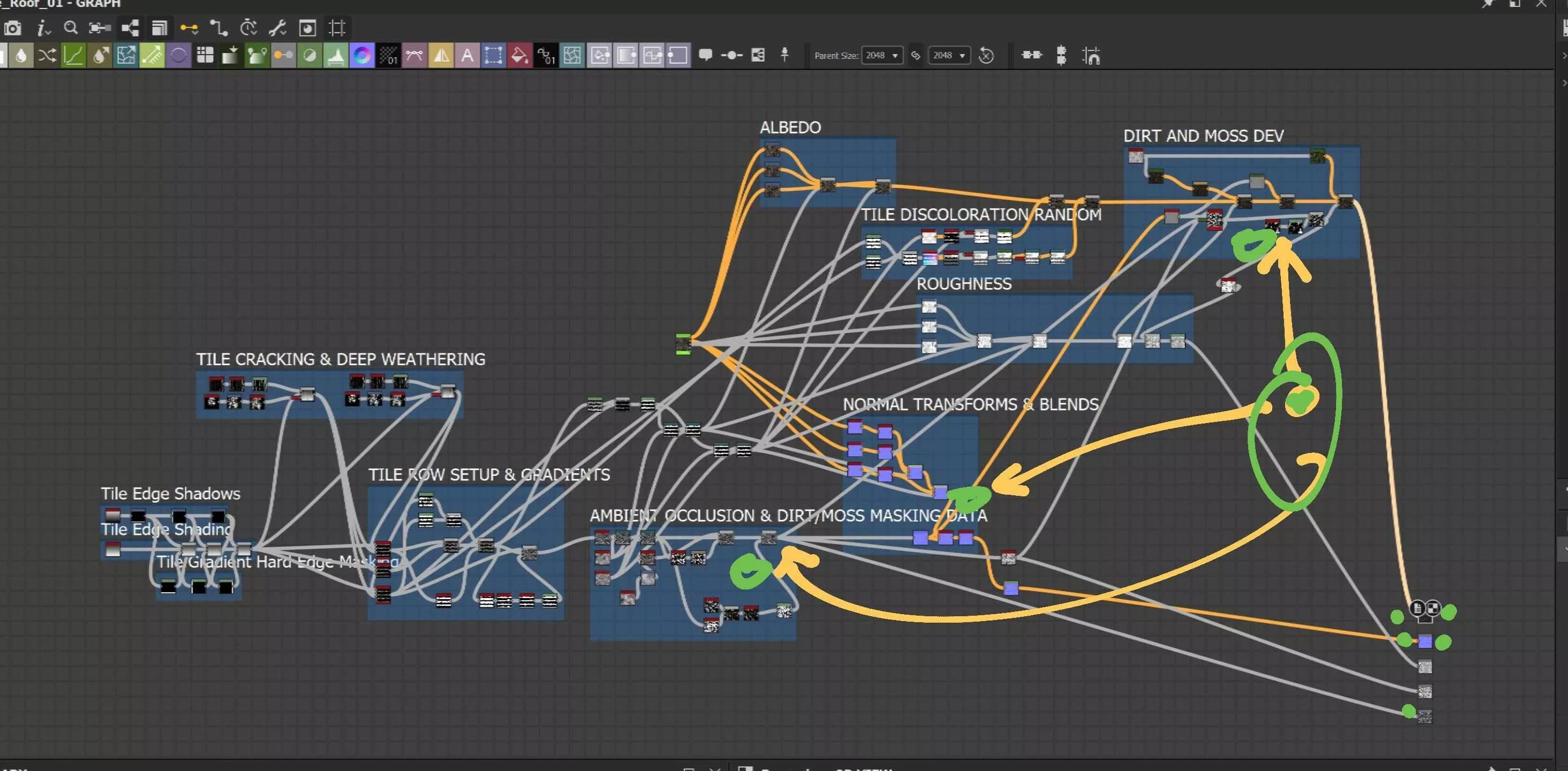1568x771 pixels.
Task: Open the info display options dropdown
Action: pos(43,28)
